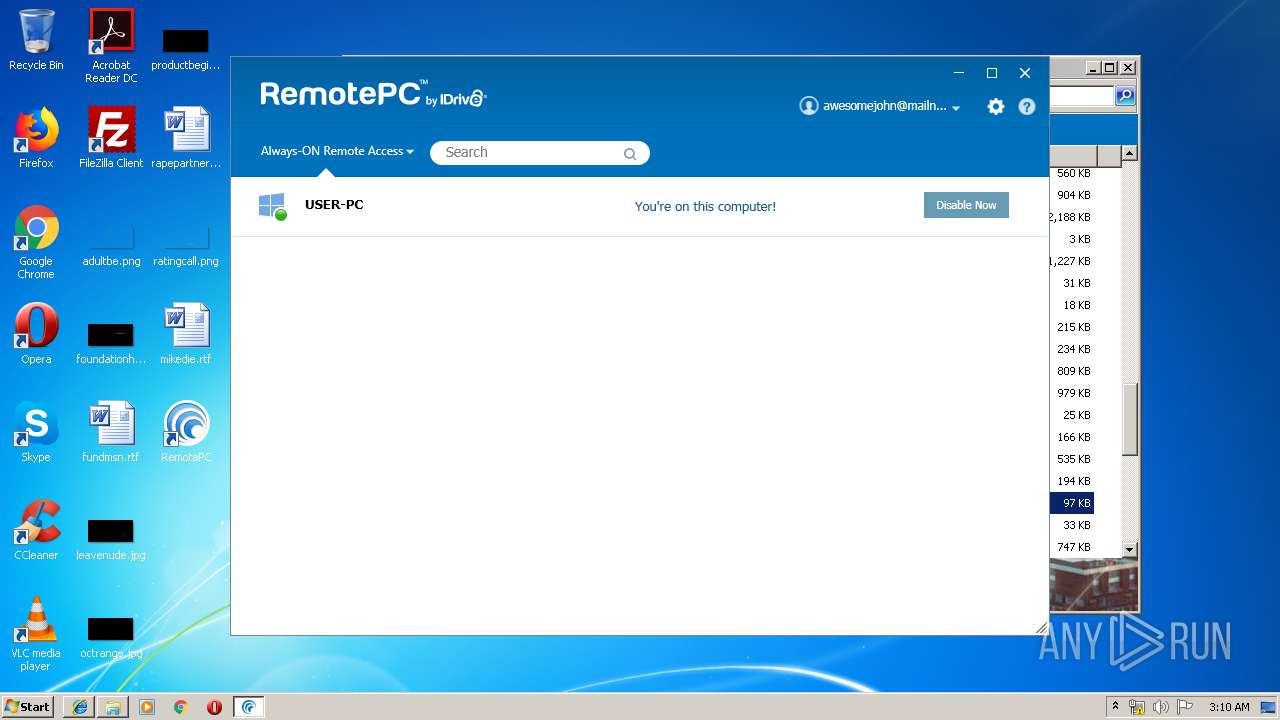Viewport: 1280px width, 720px height.
Task: Click the RemotePC taskbar button
Action: click(249, 707)
